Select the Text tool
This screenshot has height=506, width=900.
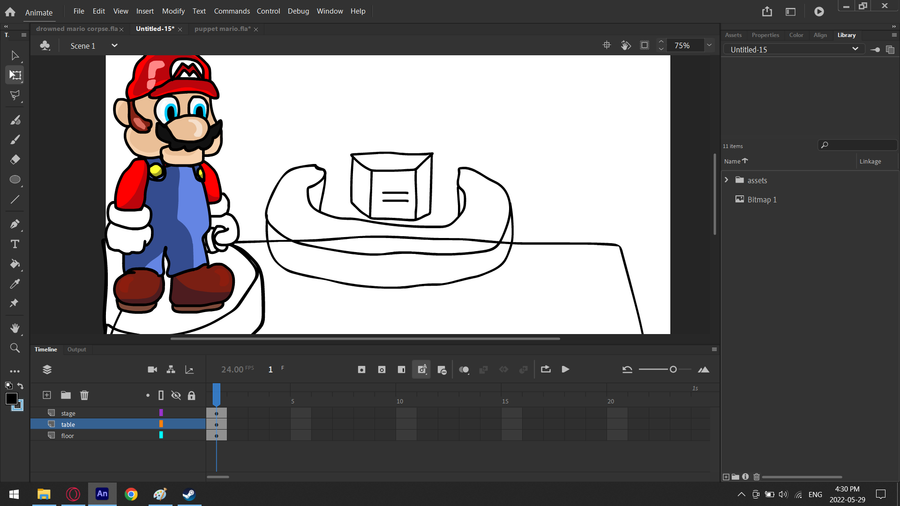pos(15,244)
